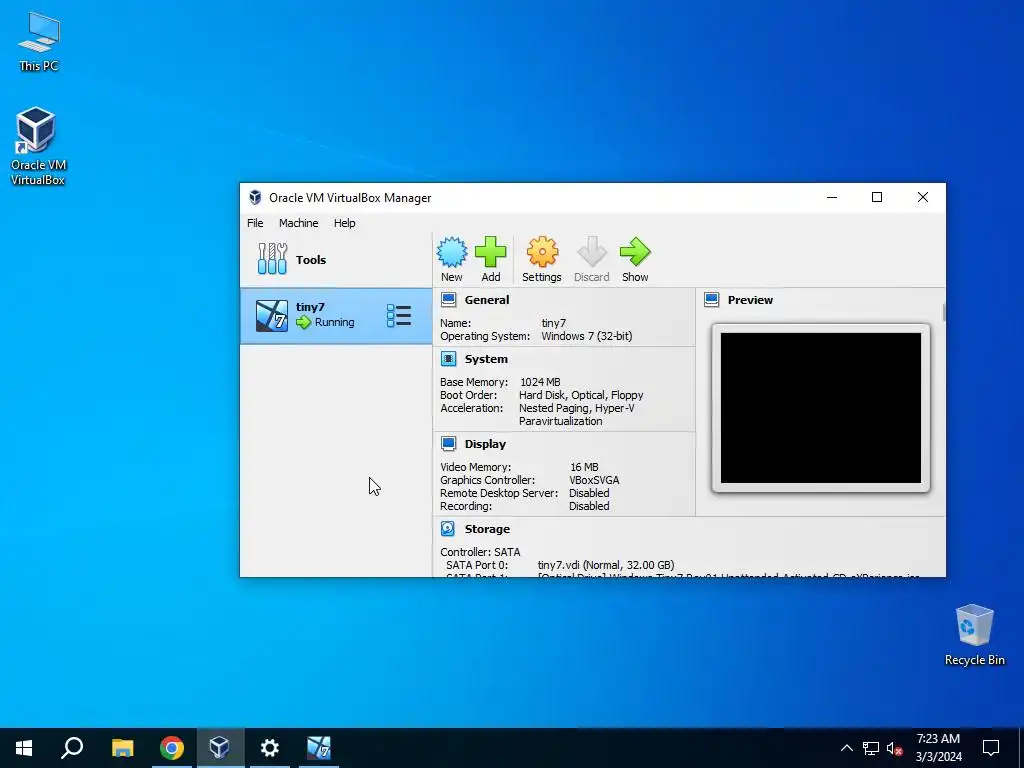Screen dimensions: 1024x768
Task: Click 'VBoxSVGA' graphics controller value
Action: pos(594,480)
